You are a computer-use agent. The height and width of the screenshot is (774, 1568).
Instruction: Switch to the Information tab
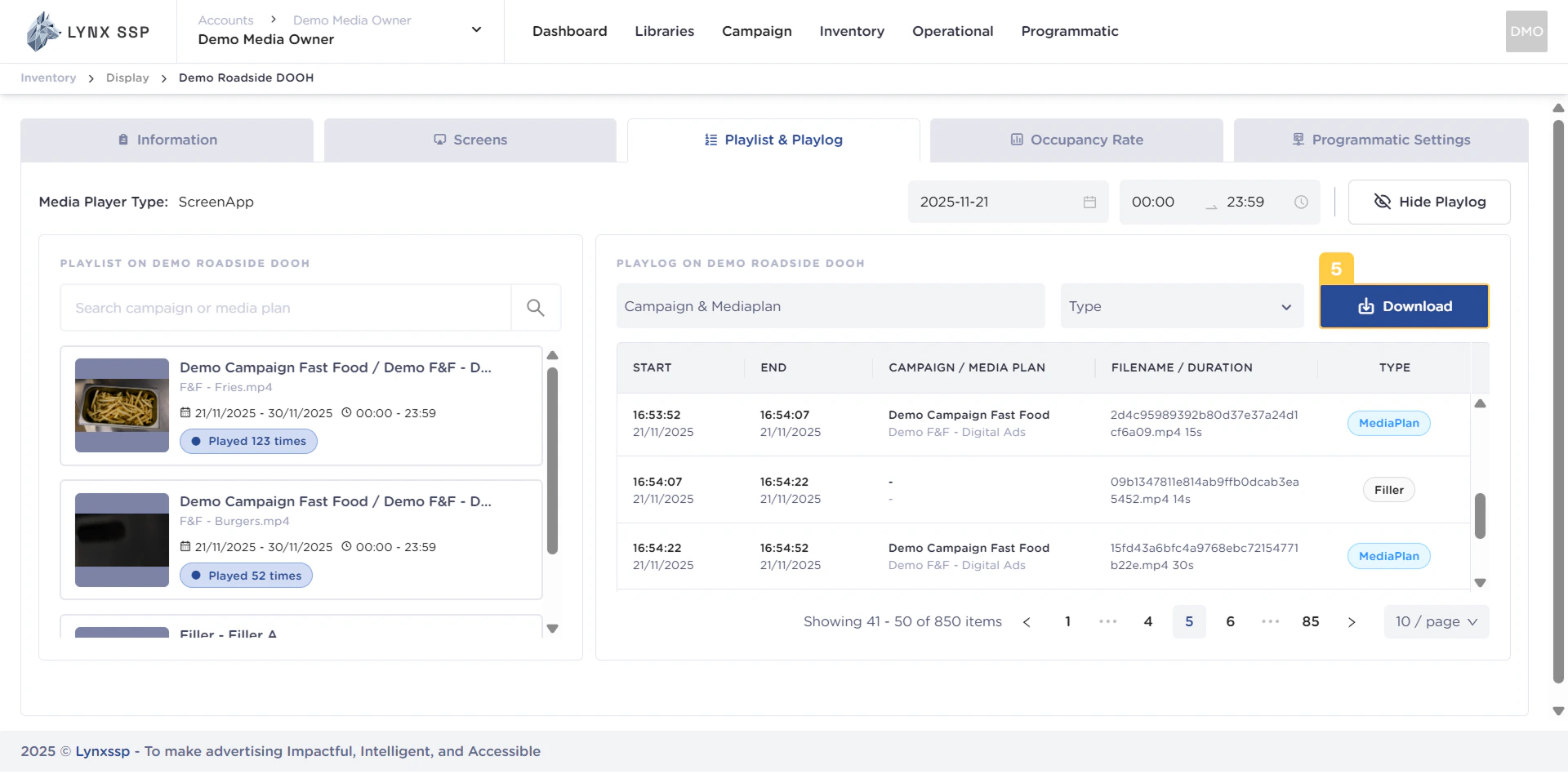pyautogui.click(x=167, y=140)
